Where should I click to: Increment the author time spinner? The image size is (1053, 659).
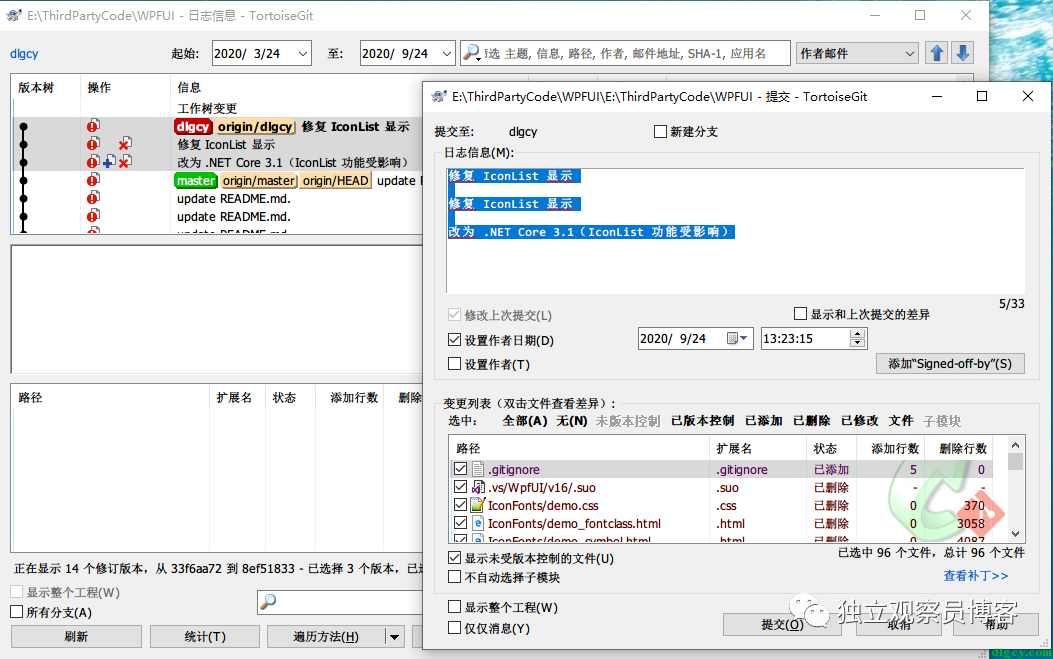click(x=857, y=334)
